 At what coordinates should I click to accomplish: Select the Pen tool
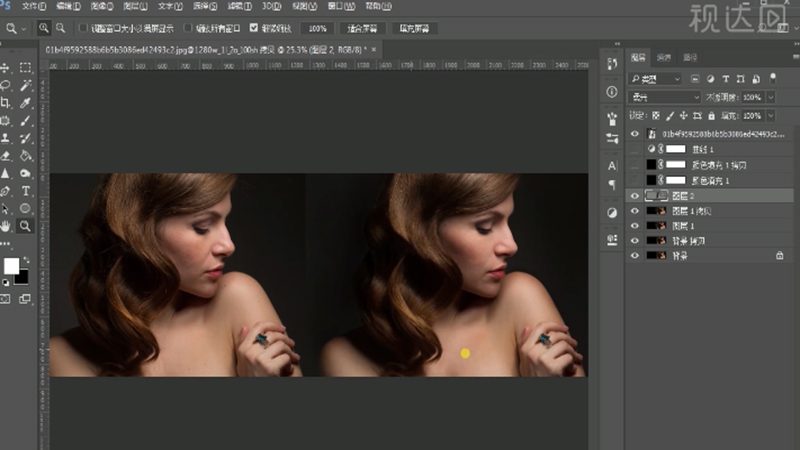(5, 191)
